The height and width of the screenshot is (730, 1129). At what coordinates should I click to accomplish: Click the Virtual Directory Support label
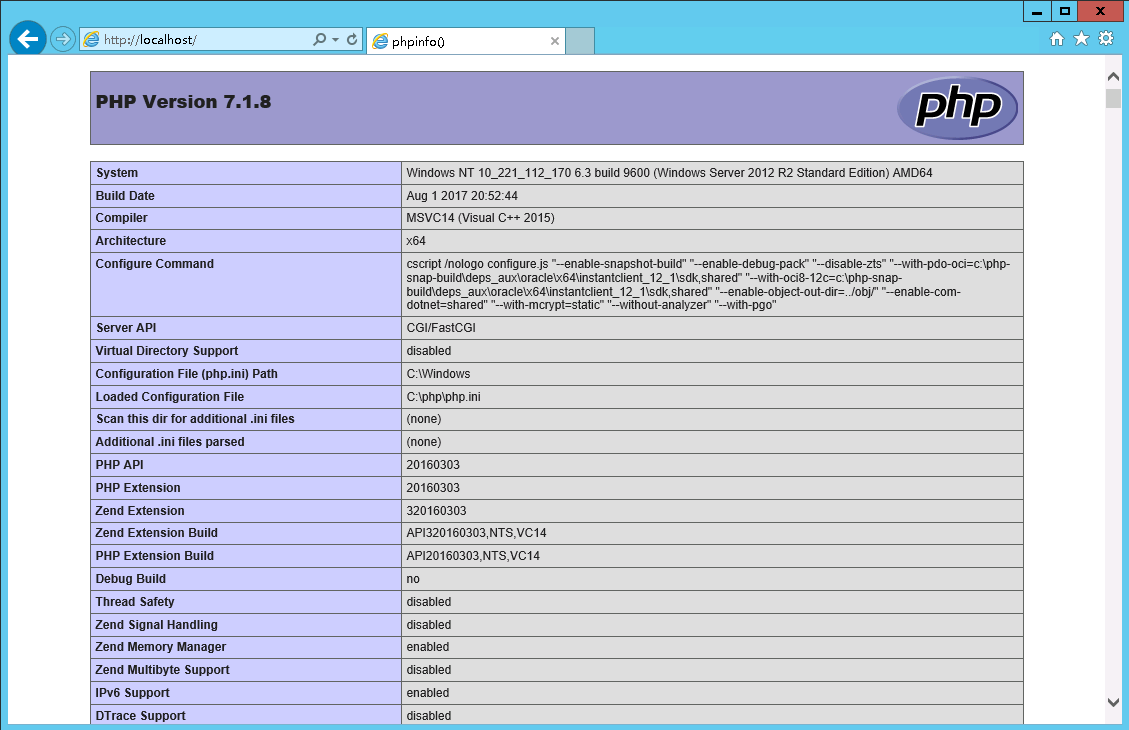tap(166, 351)
